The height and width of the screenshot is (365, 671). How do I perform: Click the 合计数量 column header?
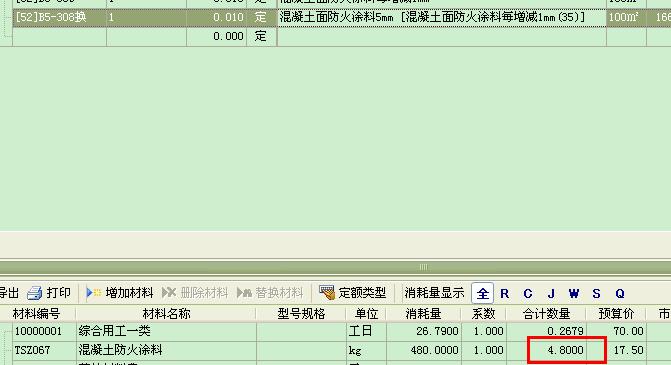(546, 314)
